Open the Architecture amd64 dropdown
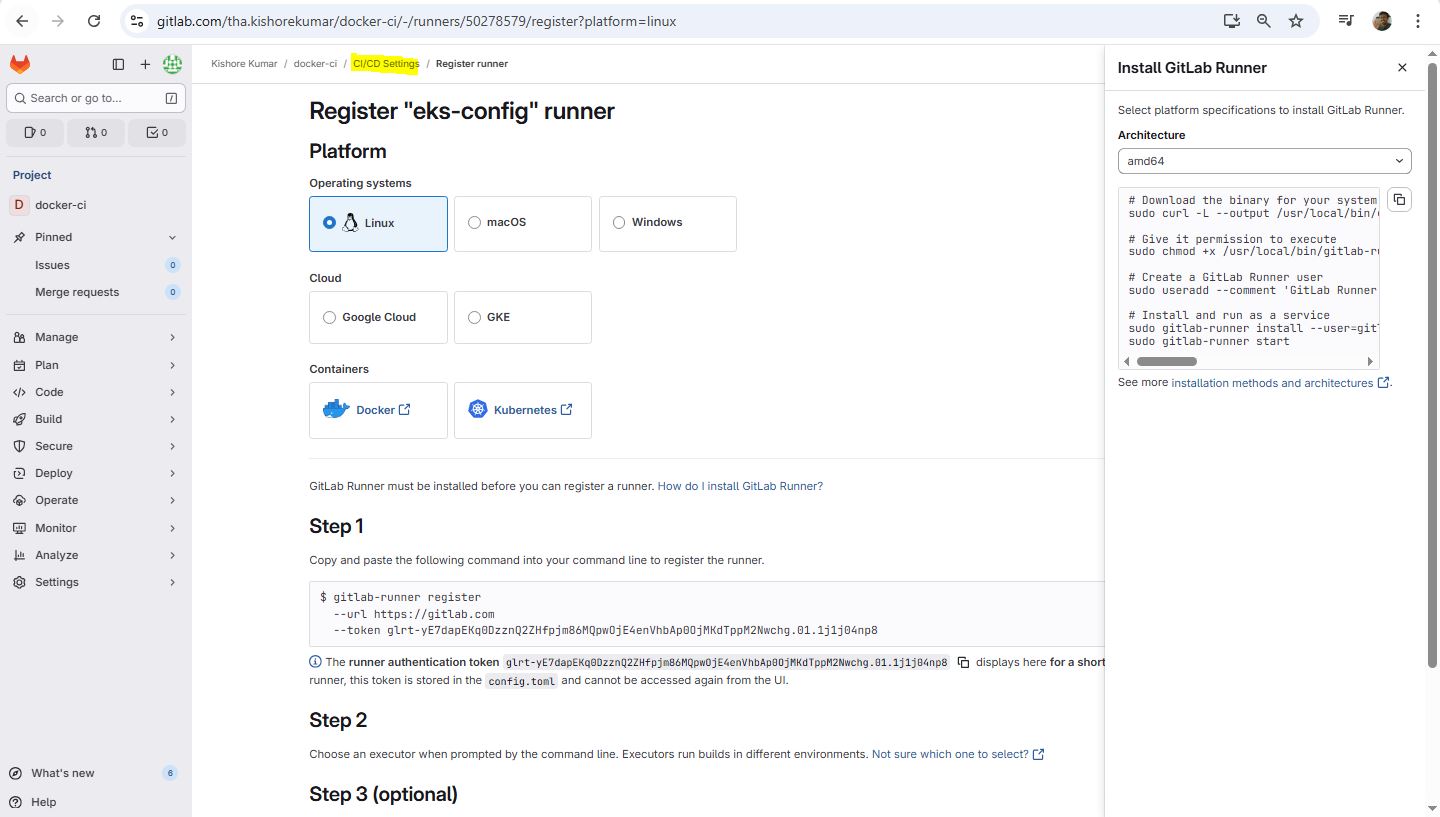1440x817 pixels. [1264, 161]
